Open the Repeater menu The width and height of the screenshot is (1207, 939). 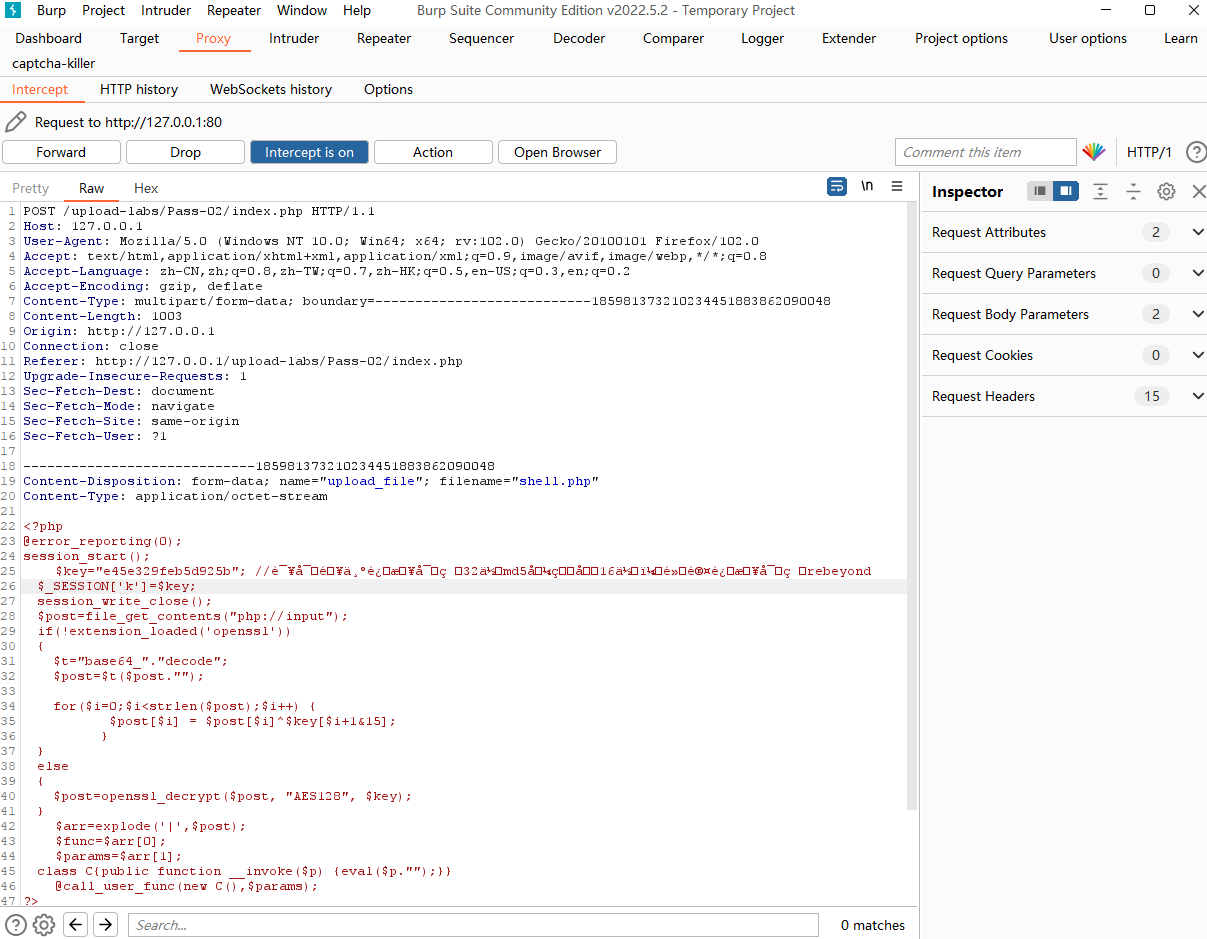coord(234,10)
